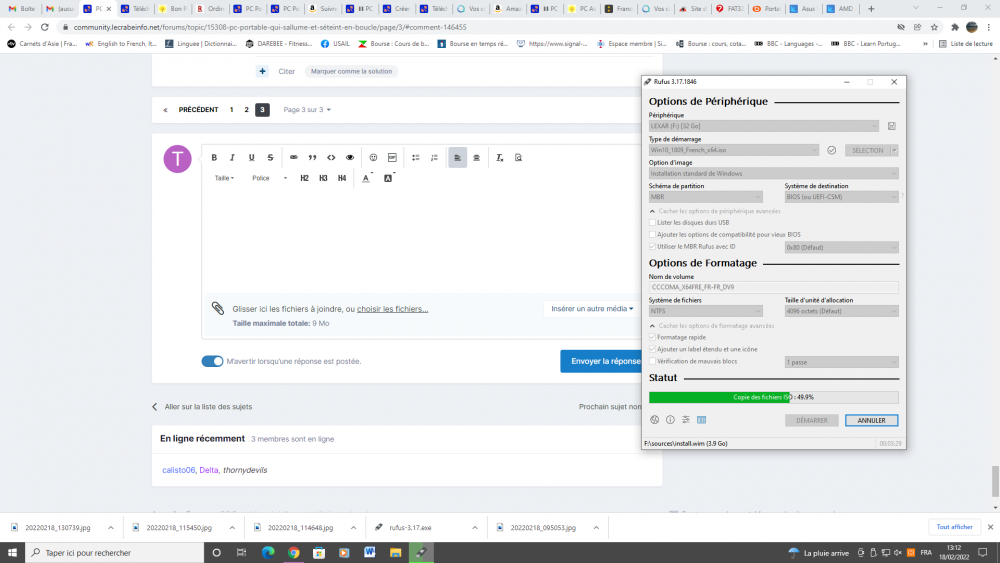Viewport: 1000px width, 563px height.
Task: Open Rufus language globe icon
Action: pyautogui.click(x=654, y=420)
